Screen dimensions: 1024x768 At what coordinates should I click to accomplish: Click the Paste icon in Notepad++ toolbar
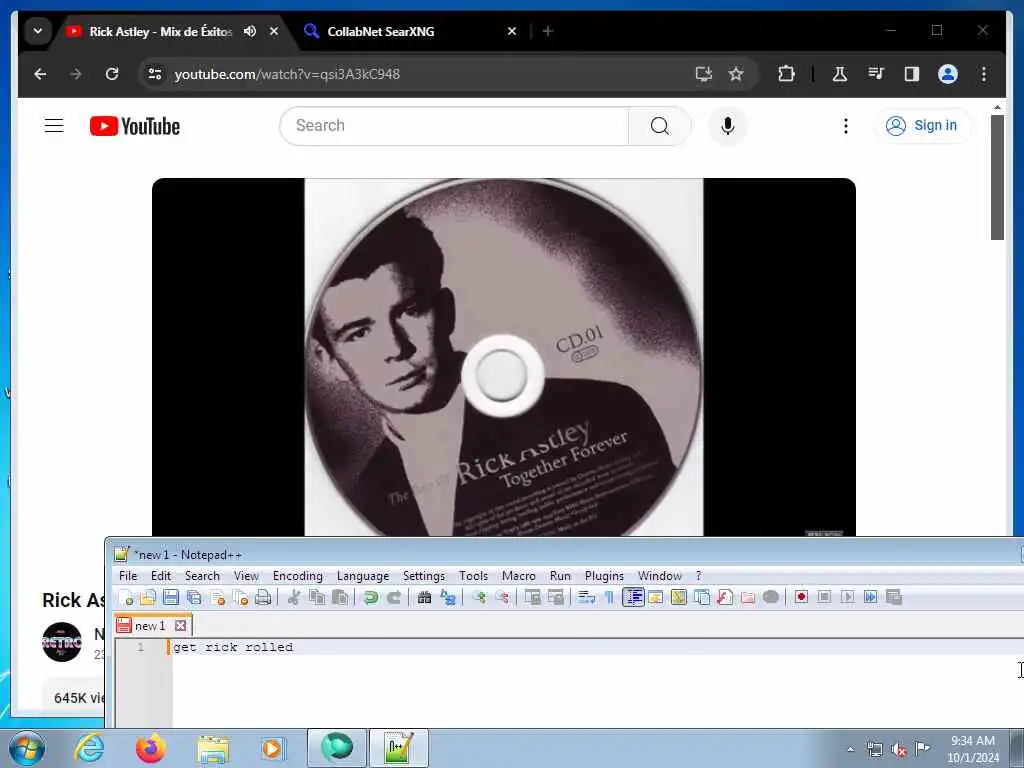tap(340, 597)
